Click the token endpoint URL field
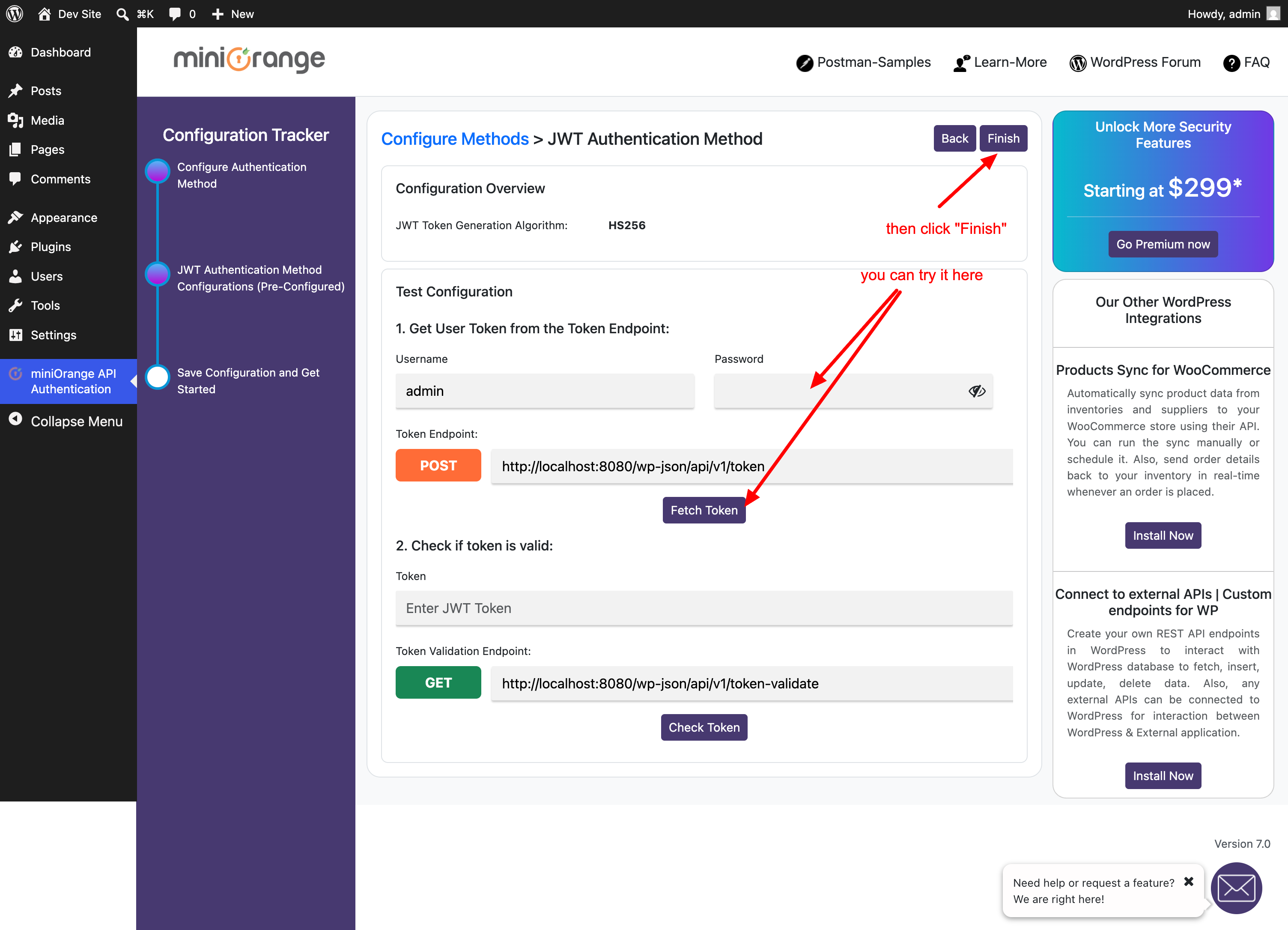The image size is (1288, 930). pyautogui.click(x=752, y=466)
